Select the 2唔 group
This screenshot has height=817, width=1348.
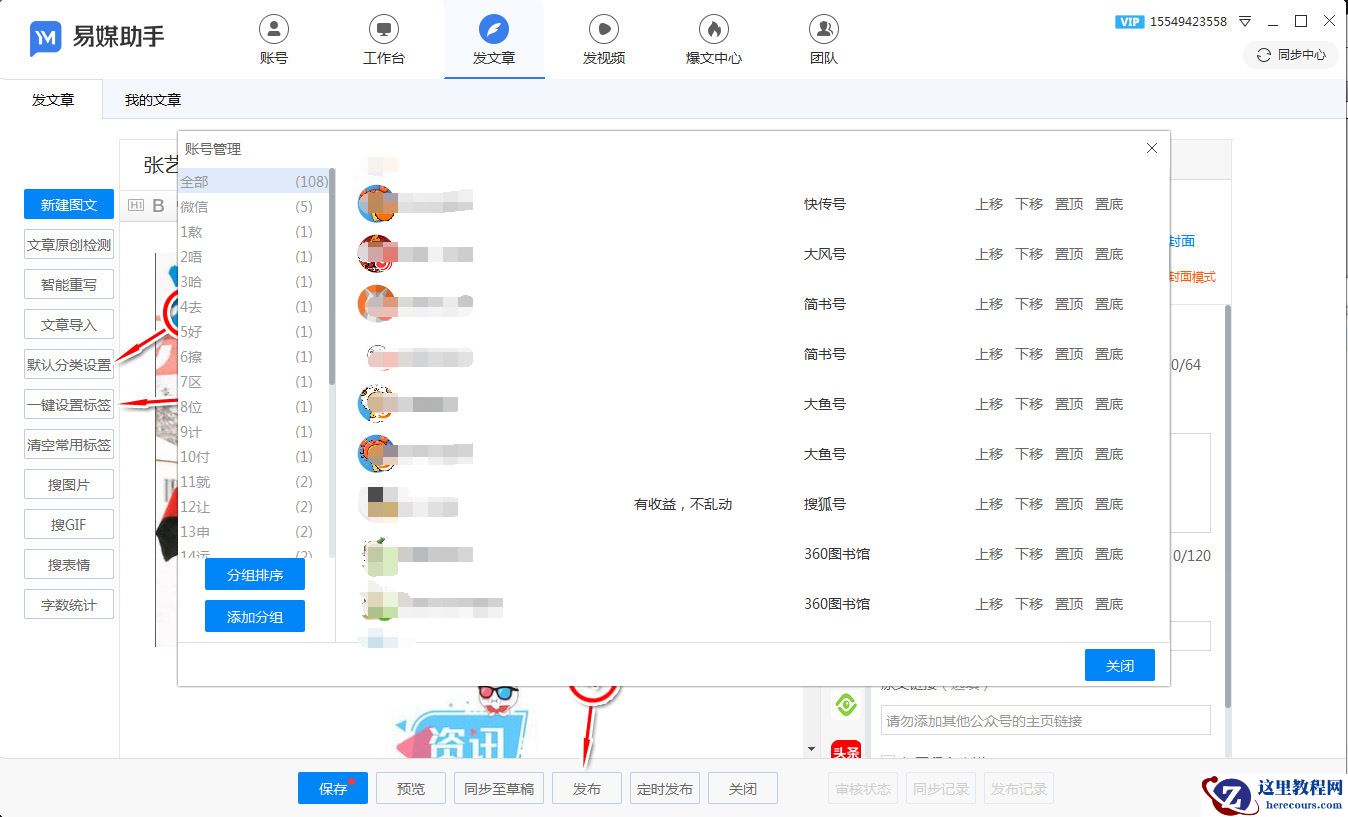tap(254, 257)
